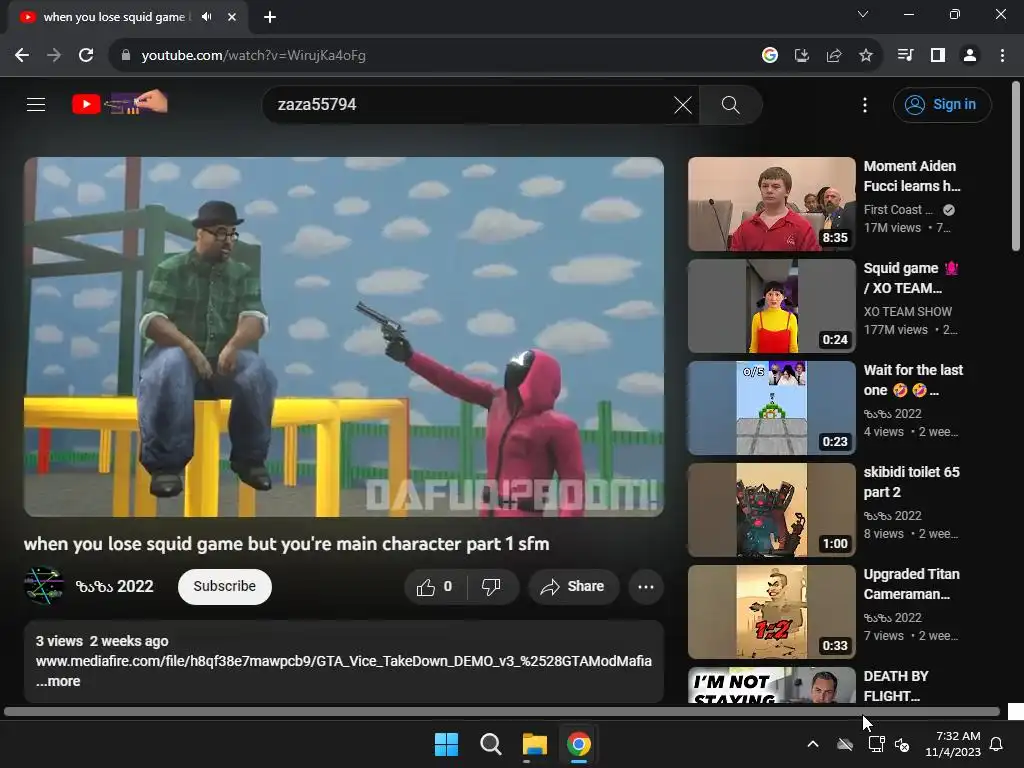This screenshot has width=1024, height=768.
Task: Open YouTube settings three-dot menu
Action: (865, 104)
